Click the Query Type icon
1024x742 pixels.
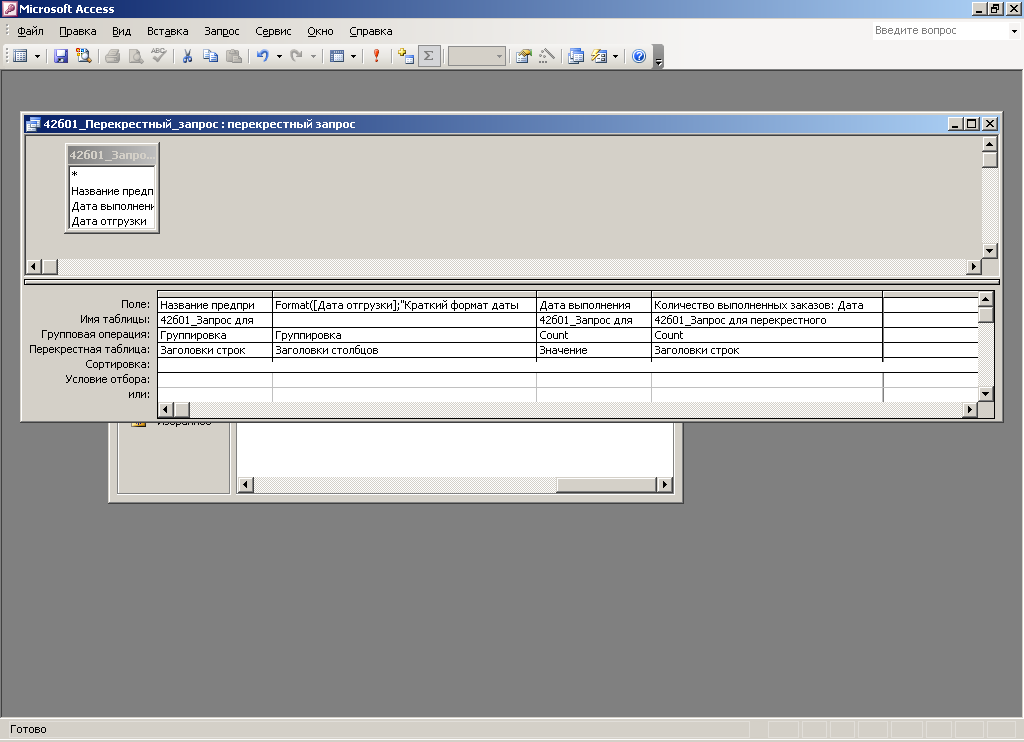[337, 56]
